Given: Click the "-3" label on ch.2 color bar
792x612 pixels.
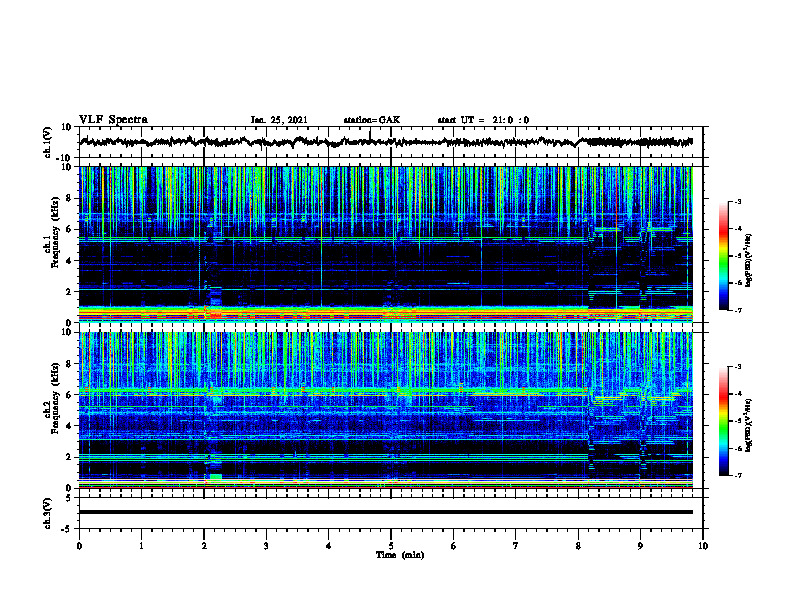Looking at the screenshot, I should (738, 367).
